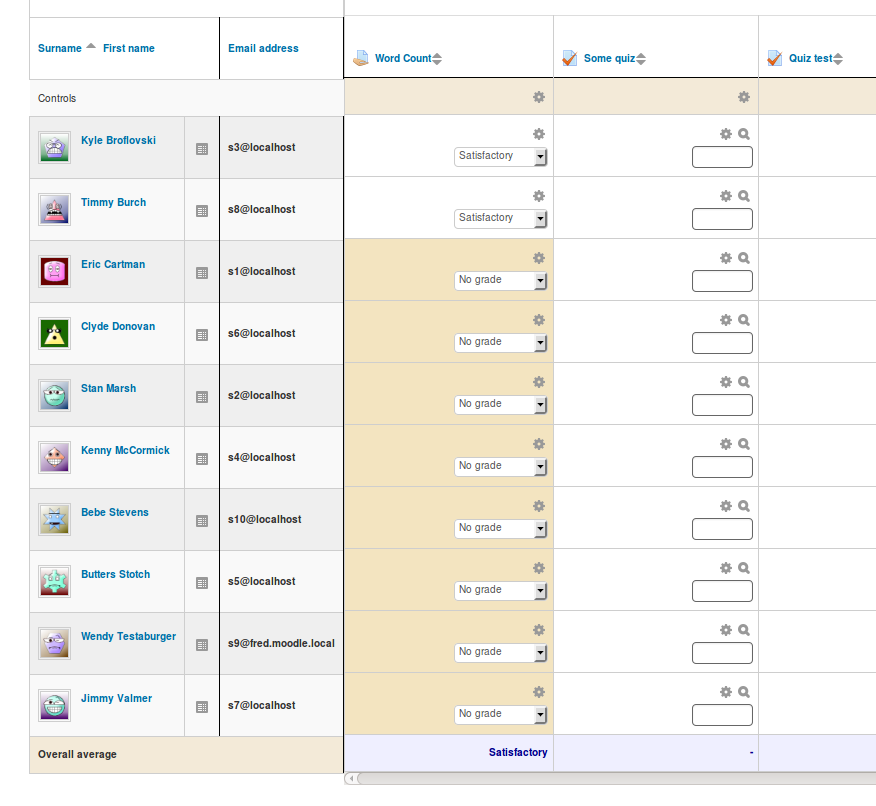Open Kenny McCormick's No grade dropdown
This screenshot has height=806, width=876.
(x=501, y=466)
